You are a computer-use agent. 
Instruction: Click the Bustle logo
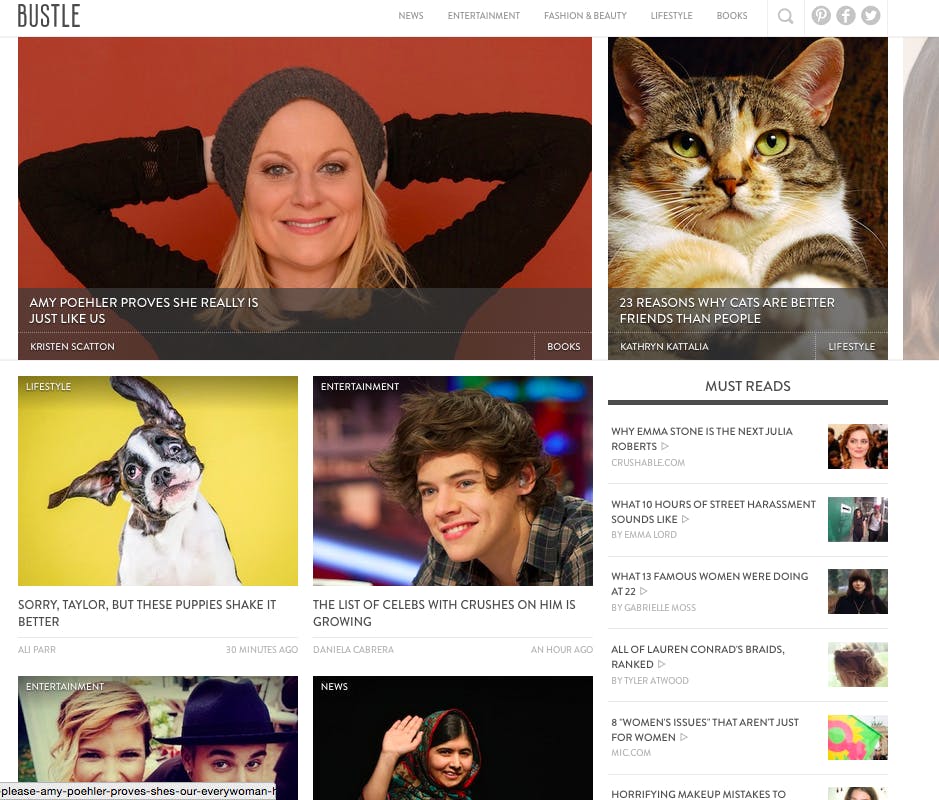pos(48,16)
